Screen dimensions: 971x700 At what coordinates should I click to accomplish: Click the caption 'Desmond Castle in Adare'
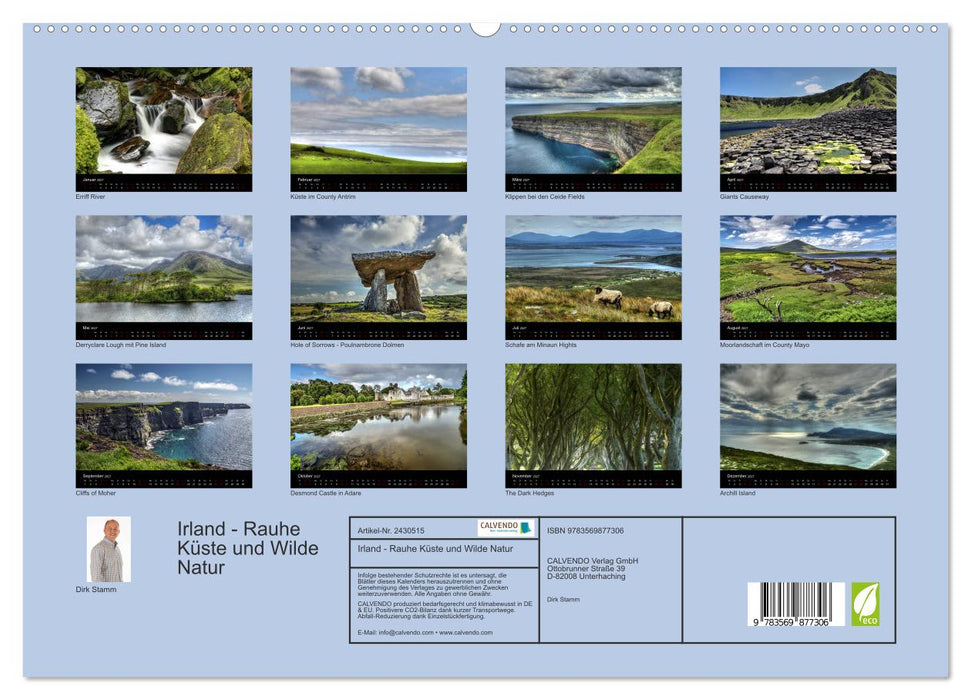pos(326,493)
